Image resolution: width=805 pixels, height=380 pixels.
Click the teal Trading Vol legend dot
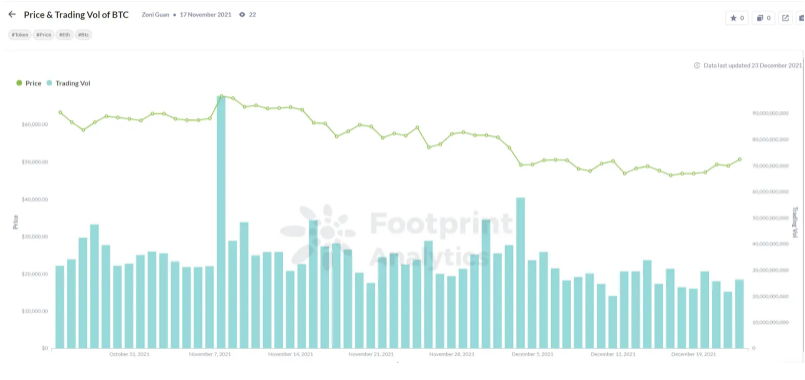point(49,83)
